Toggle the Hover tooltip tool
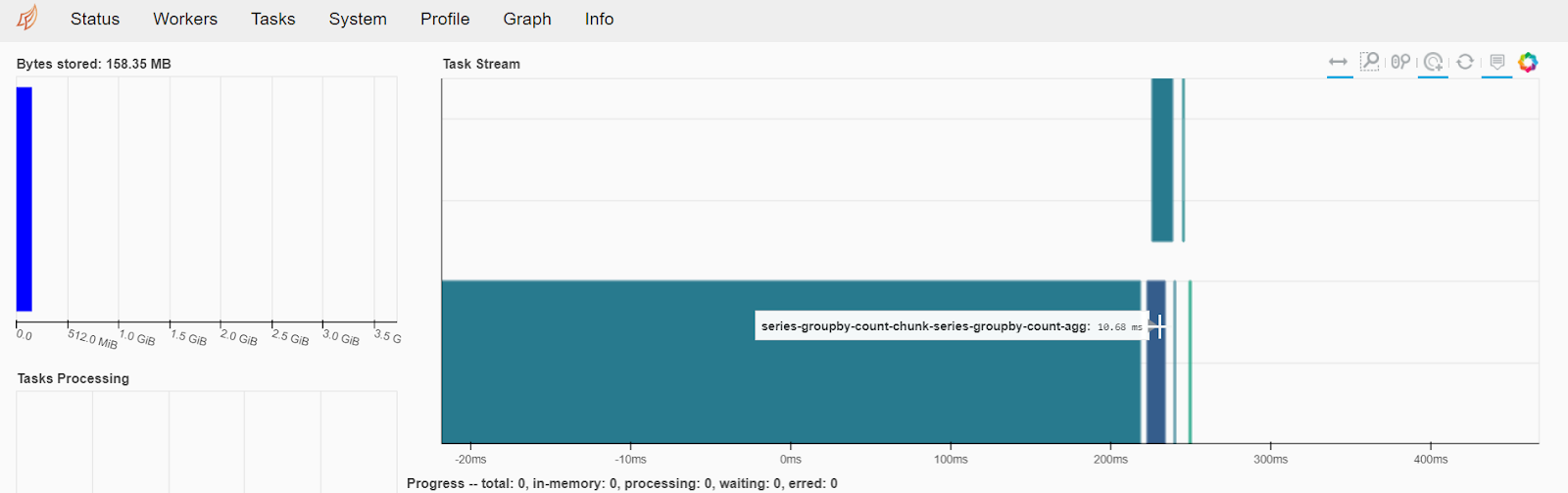The image size is (1568, 493). 1496,62
